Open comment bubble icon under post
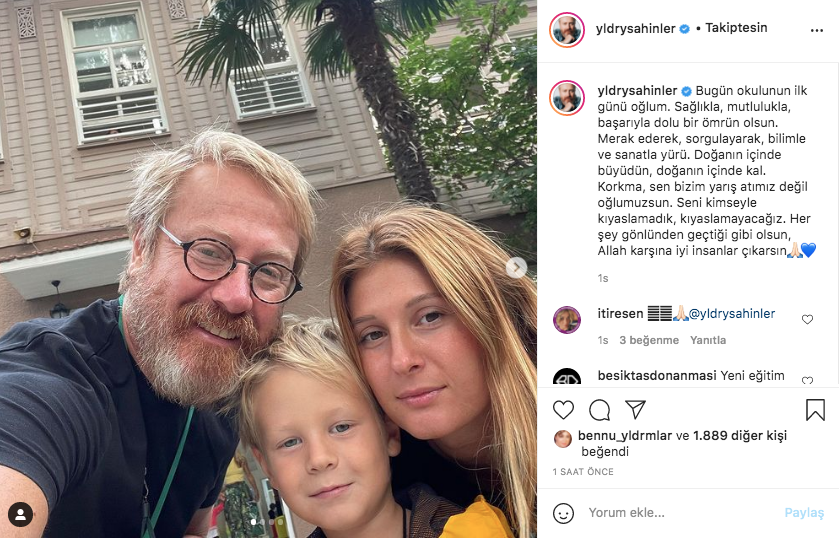 (599, 410)
